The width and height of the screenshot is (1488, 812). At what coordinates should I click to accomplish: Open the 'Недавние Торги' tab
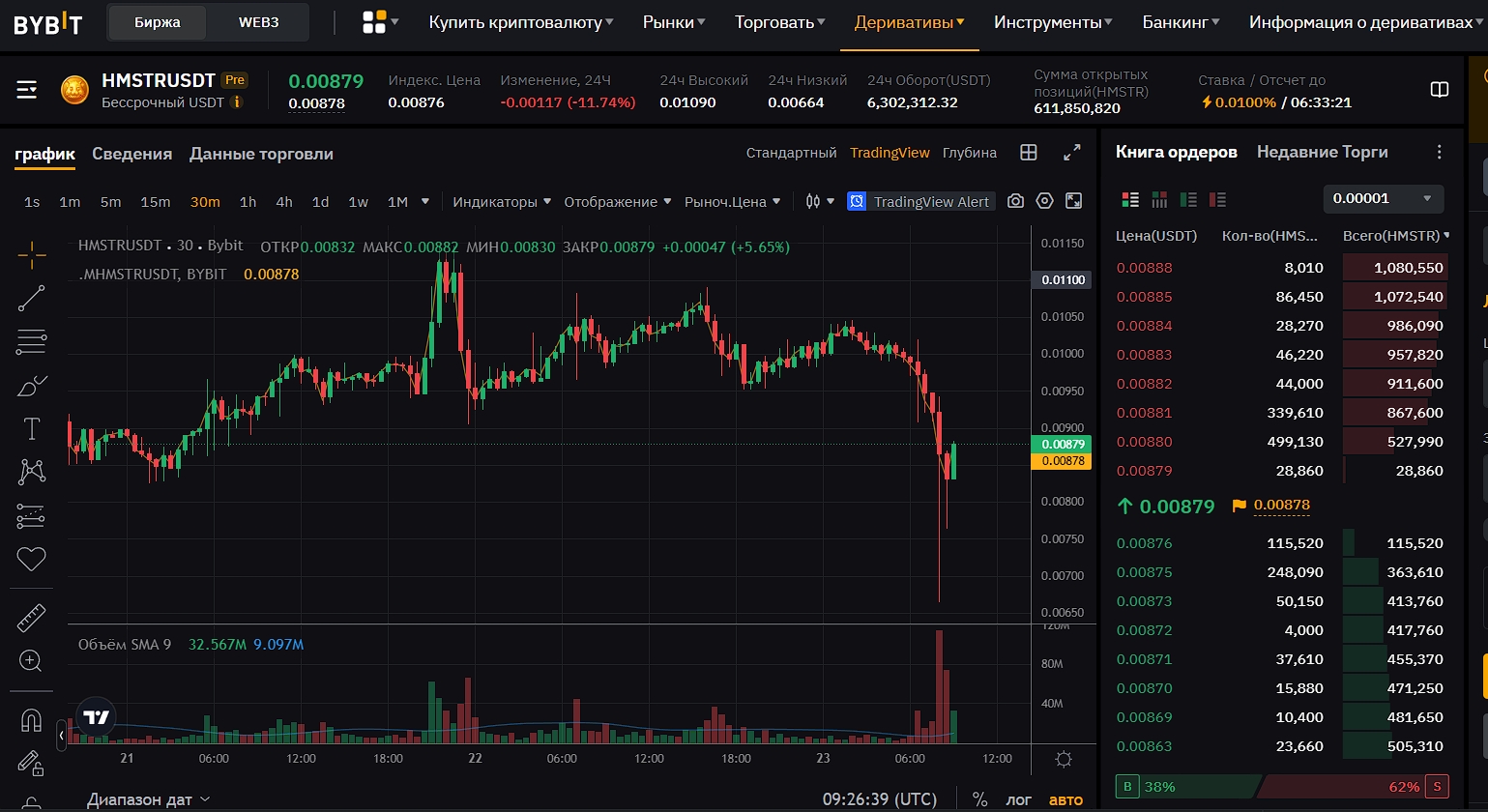(1322, 152)
